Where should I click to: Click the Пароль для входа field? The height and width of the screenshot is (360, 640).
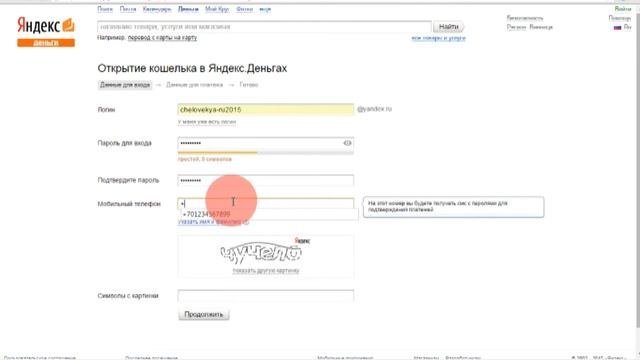(266, 143)
